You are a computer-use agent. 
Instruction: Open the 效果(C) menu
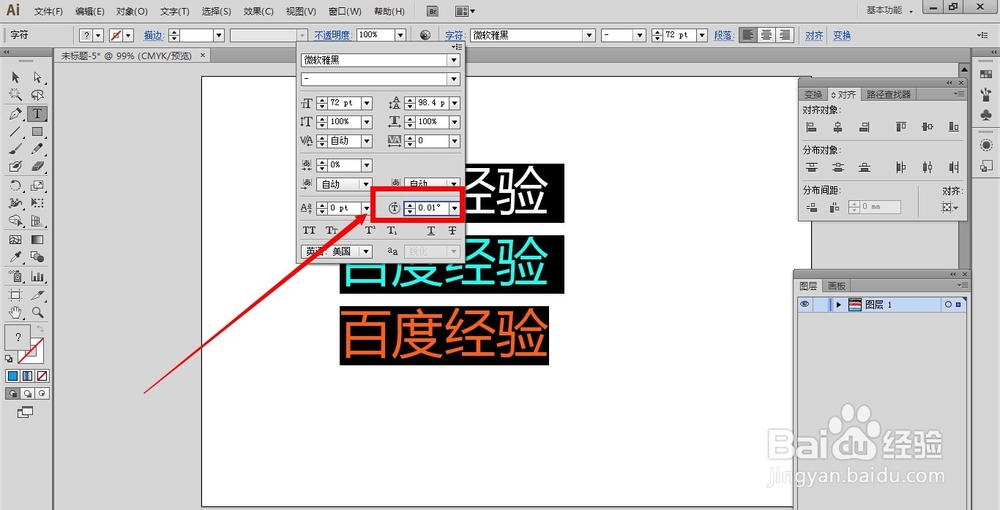pyautogui.click(x=258, y=11)
